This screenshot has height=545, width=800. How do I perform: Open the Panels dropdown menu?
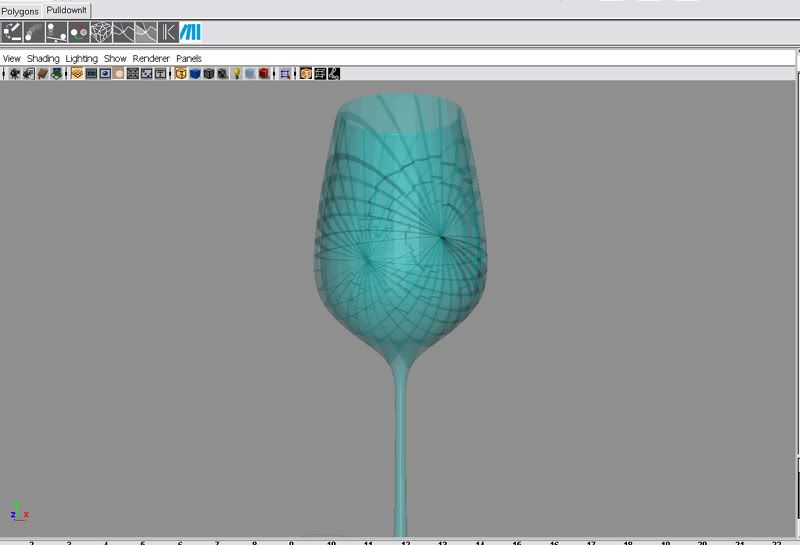tap(189, 59)
